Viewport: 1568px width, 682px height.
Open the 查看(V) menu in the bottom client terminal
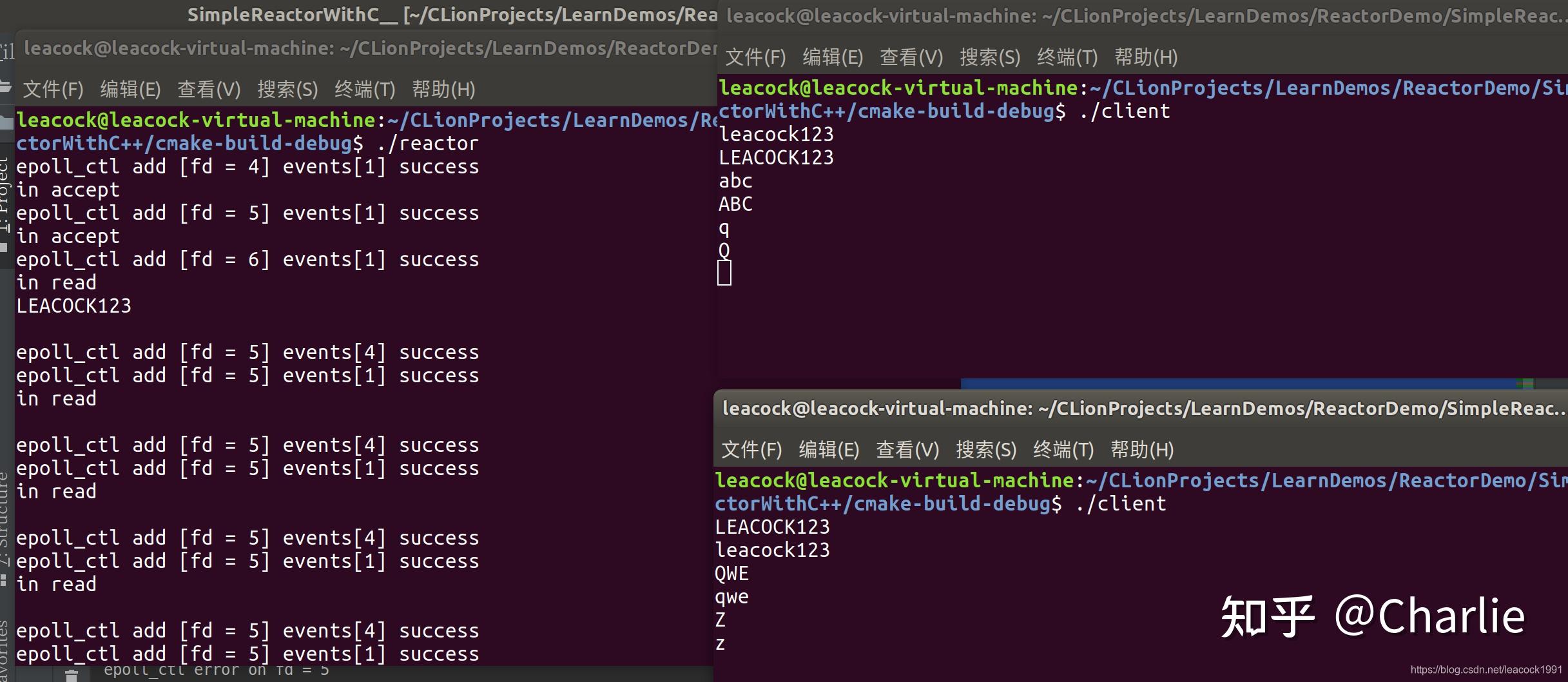point(908,450)
